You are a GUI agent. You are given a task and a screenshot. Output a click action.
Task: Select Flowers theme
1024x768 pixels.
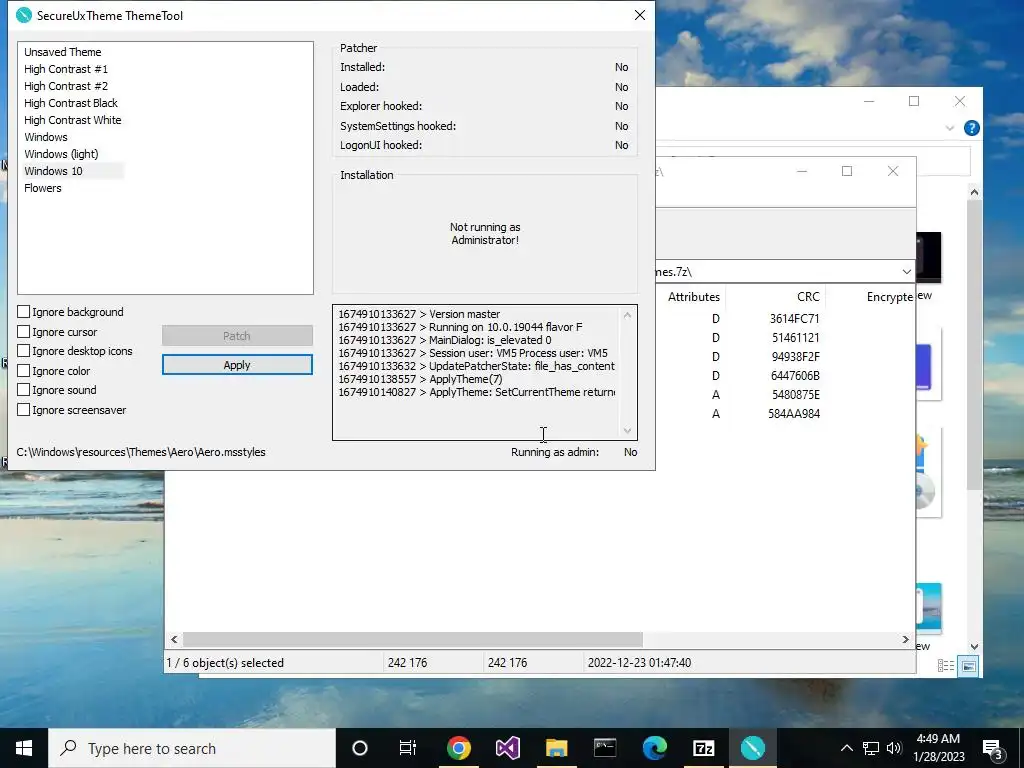43,187
